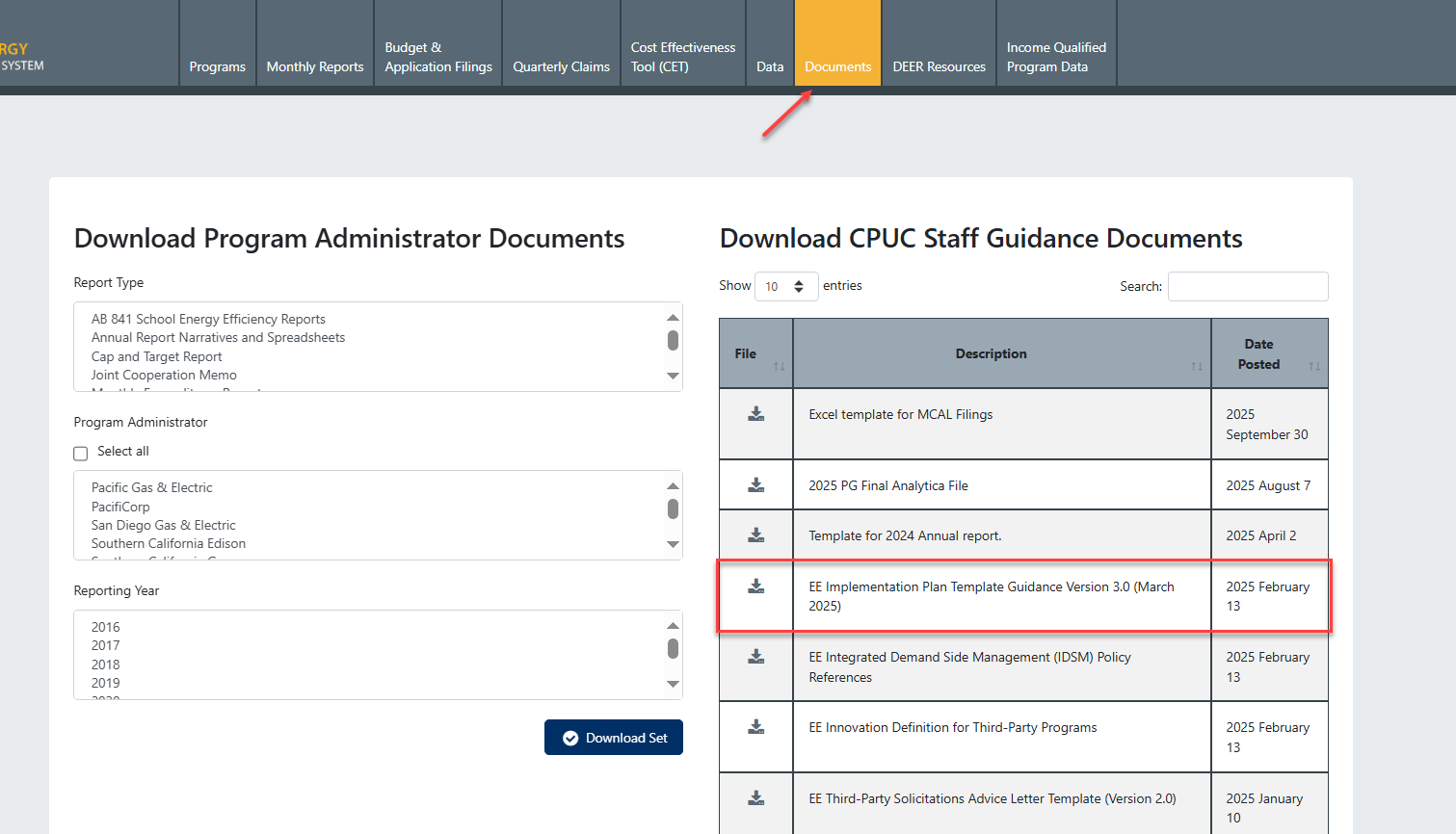Select PacifiCorp administrator
This screenshot has width=1456, height=834.
[120, 507]
